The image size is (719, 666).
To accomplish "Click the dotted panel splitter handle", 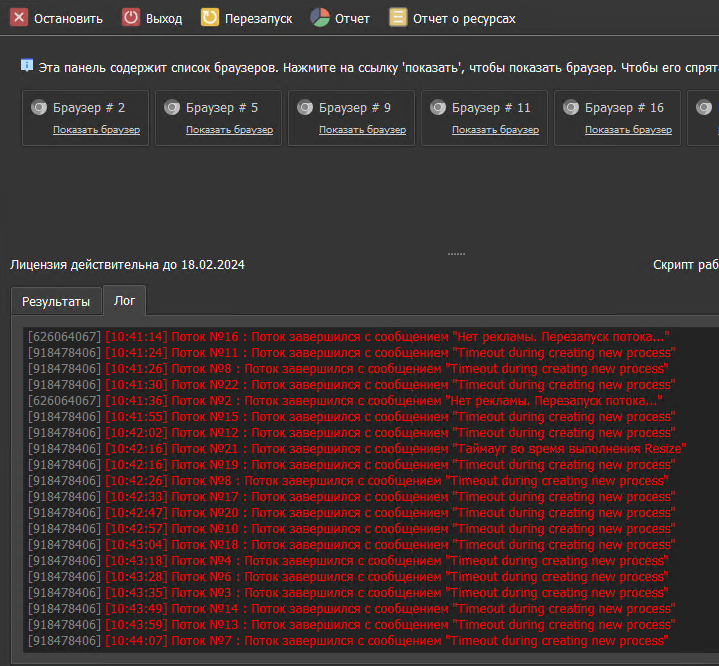I will tap(456, 253).
